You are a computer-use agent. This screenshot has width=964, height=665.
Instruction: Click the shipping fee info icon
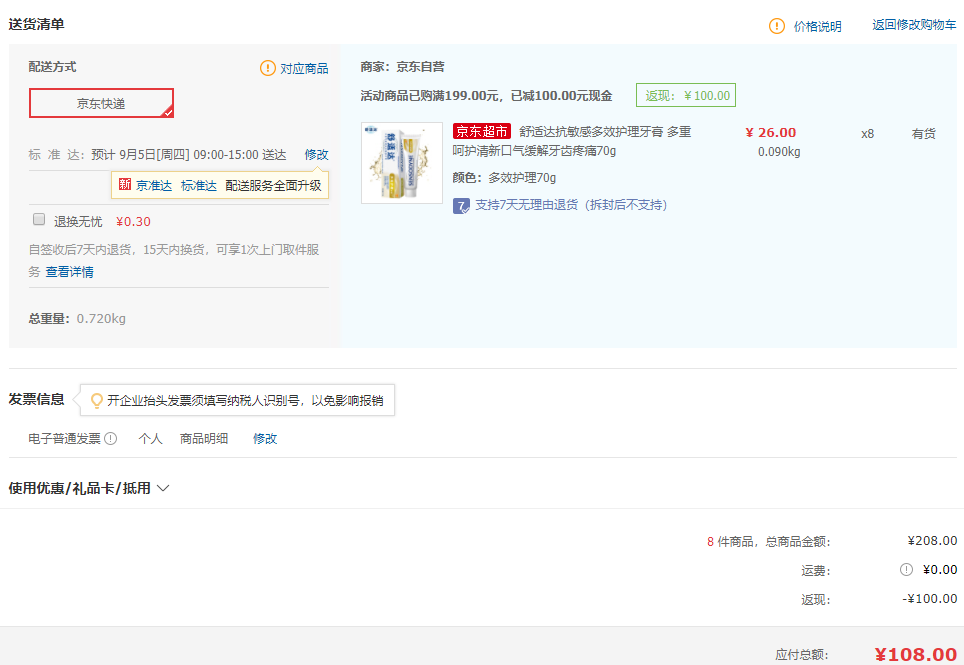pos(906,570)
